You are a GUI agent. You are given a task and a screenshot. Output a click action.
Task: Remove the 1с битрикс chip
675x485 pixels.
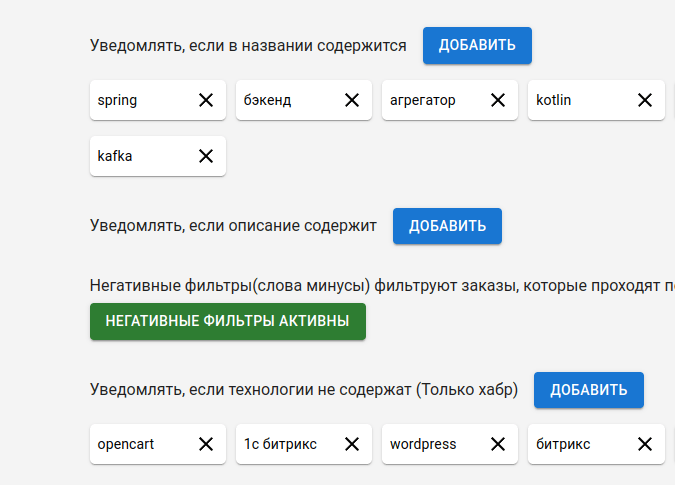[352, 444]
